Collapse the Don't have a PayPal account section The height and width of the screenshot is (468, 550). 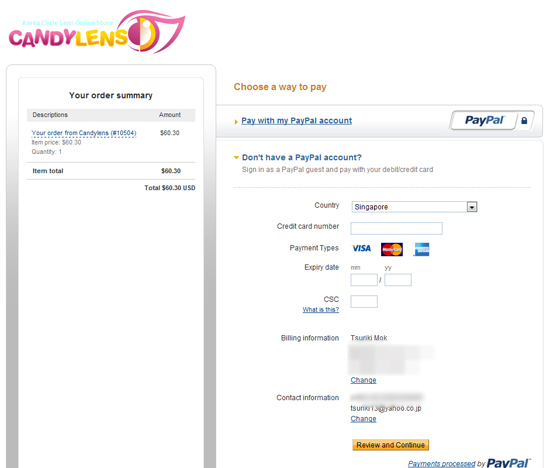(236, 158)
